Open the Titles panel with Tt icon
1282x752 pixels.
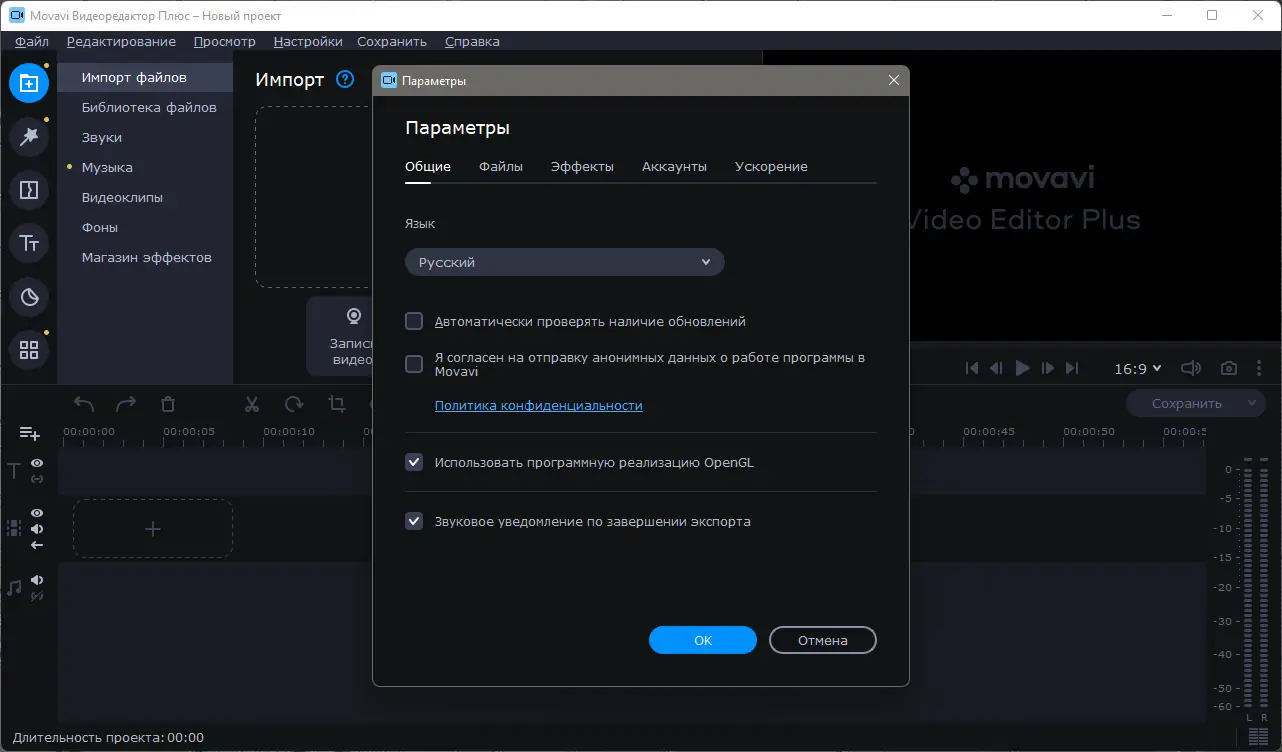28,243
